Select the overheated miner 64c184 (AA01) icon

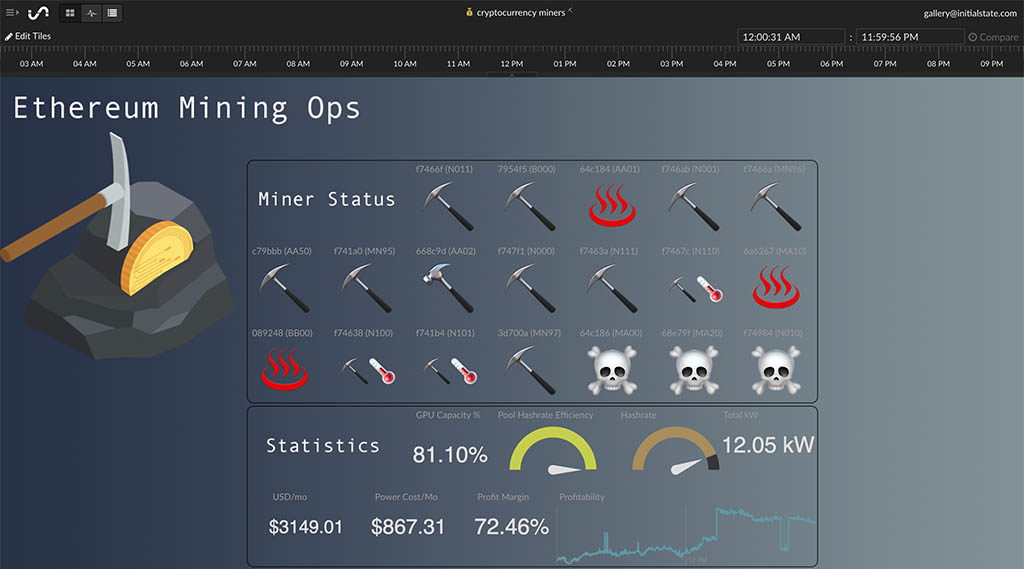point(609,206)
